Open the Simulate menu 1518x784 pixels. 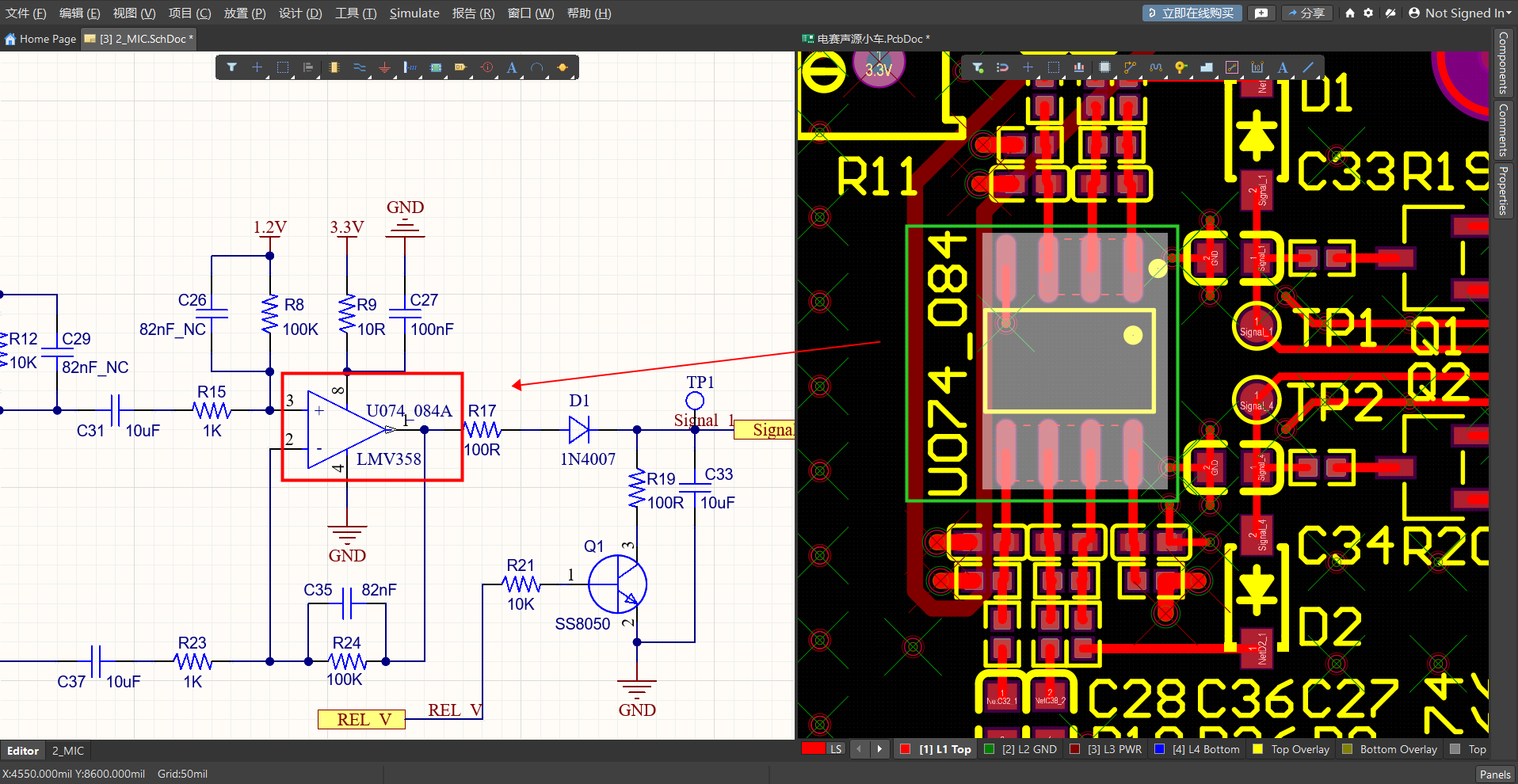[x=414, y=13]
